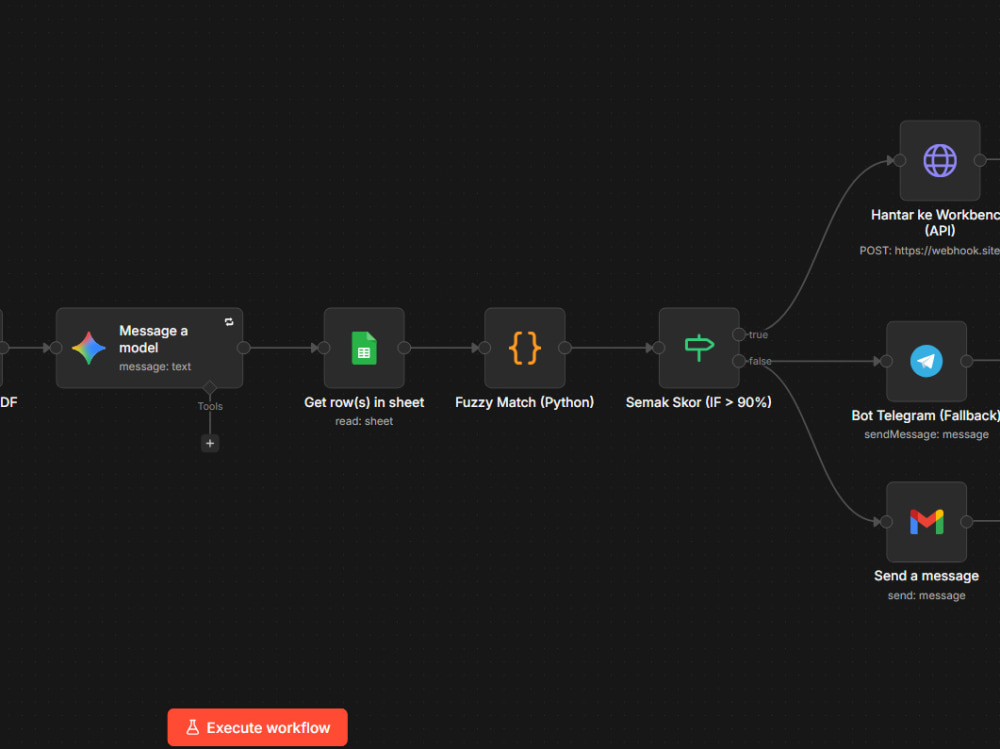Click the output connector of Bot Telegram node
Image resolution: width=1000 pixels, height=749 pixels.
(x=967, y=361)
